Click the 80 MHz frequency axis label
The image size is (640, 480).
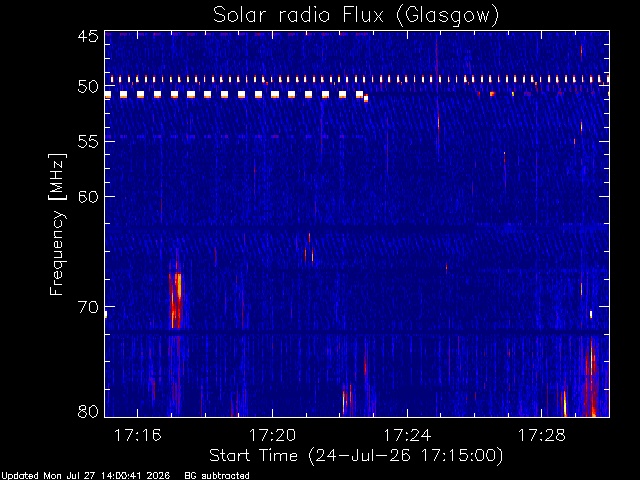pos(88,411)
